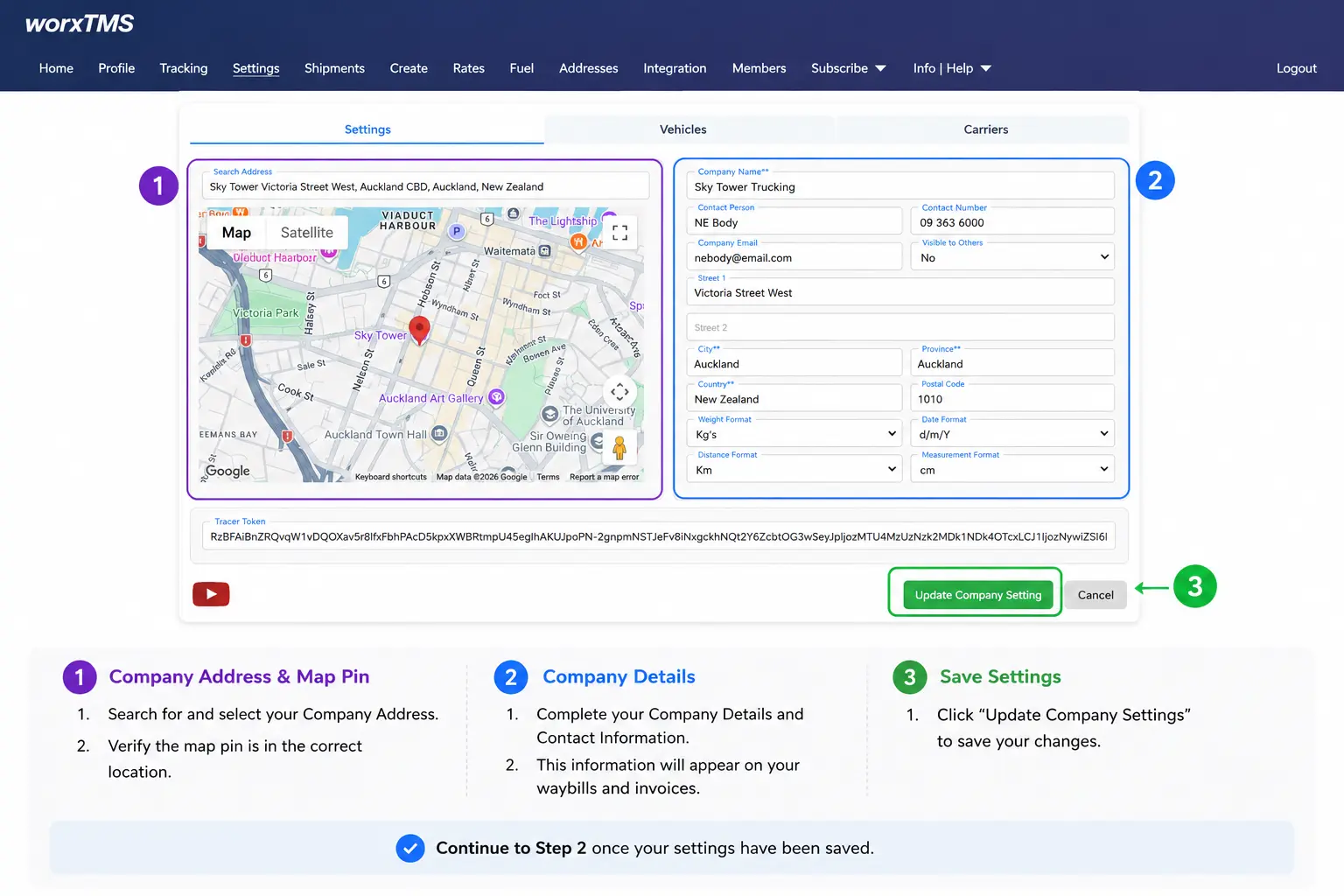Go to the Shipments page
The image size is (1344, 896).
click(334, 68)
